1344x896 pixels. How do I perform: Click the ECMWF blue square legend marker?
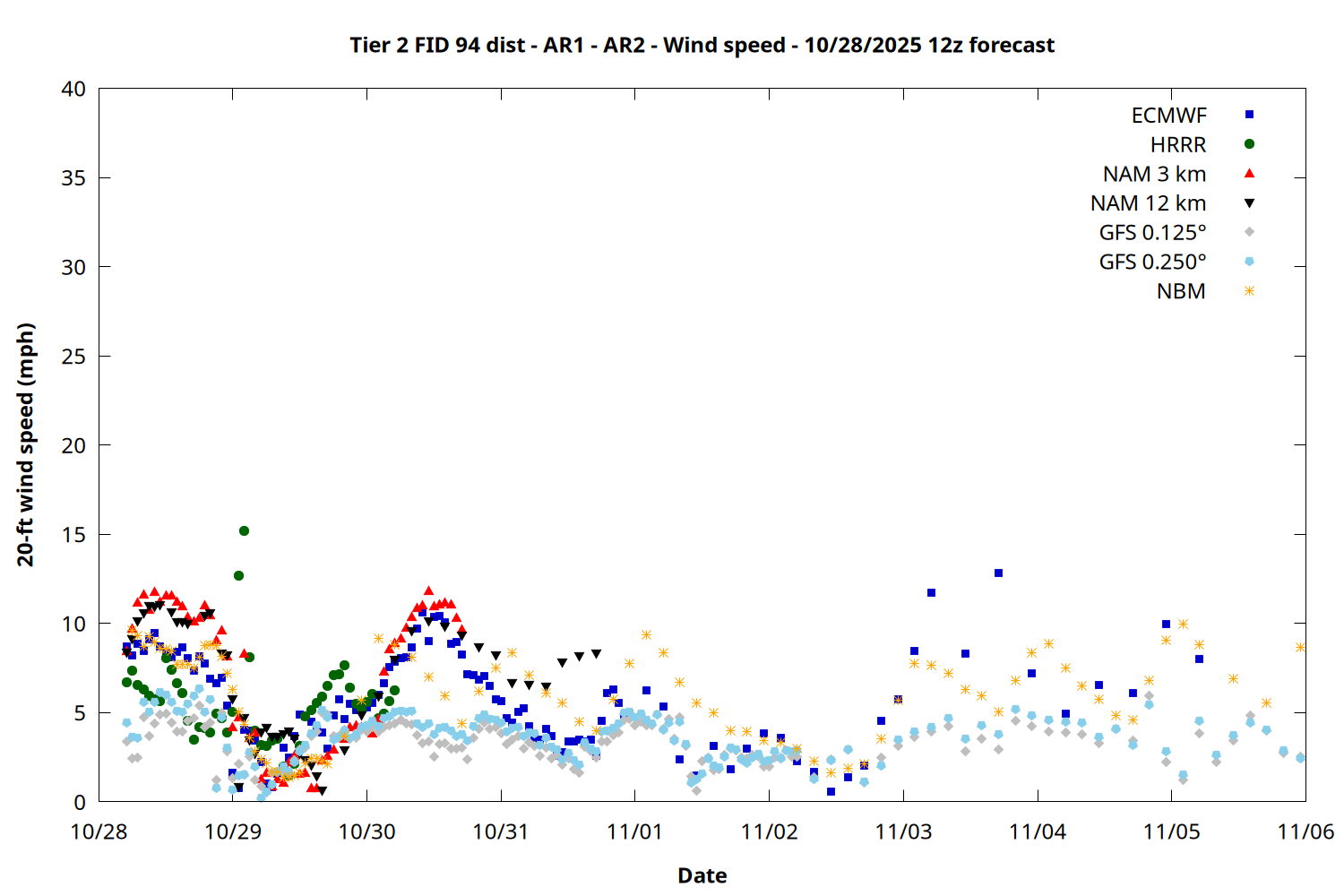click(1249, 115)
